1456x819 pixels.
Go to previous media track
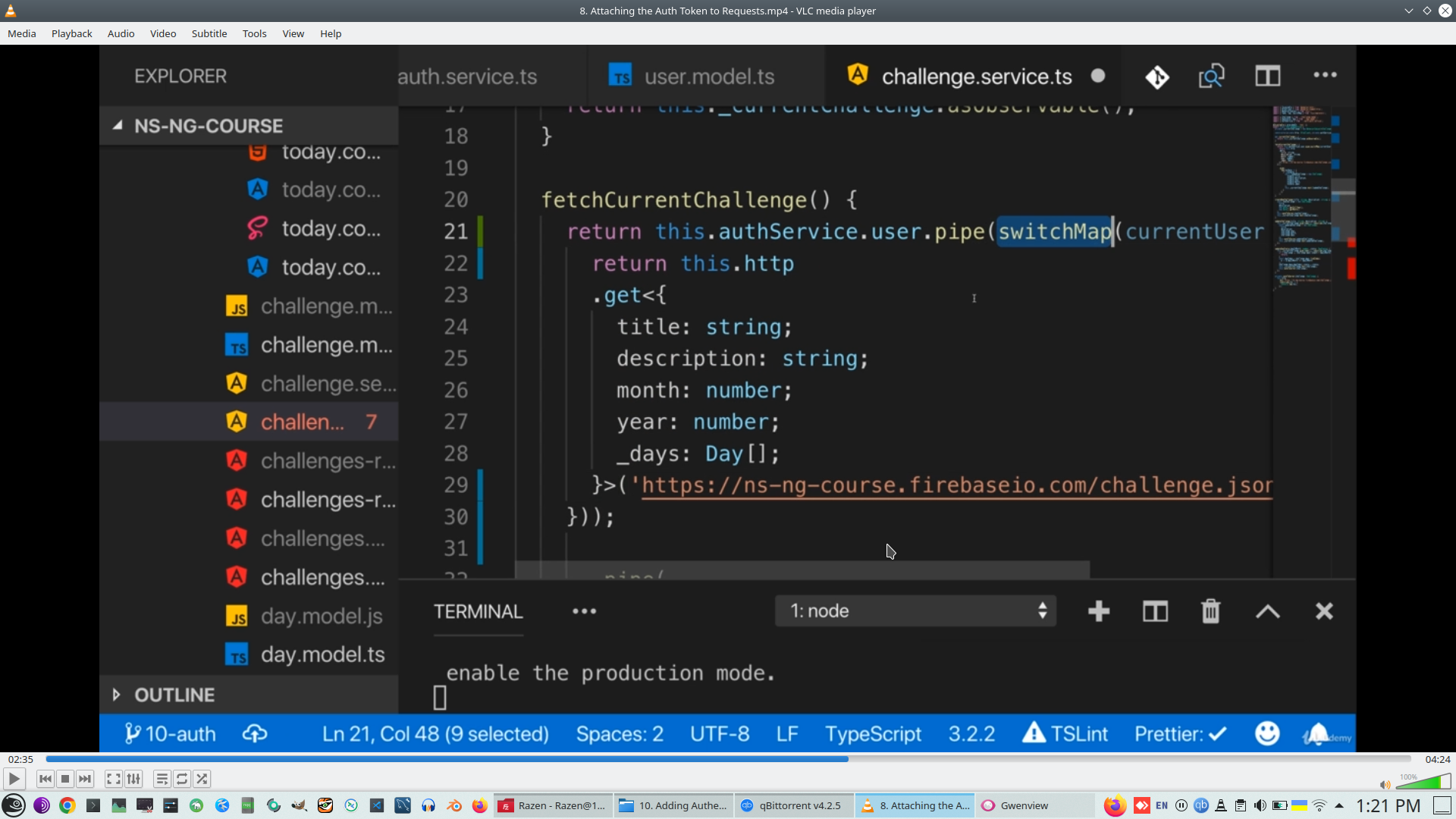[x=45, y=779]
